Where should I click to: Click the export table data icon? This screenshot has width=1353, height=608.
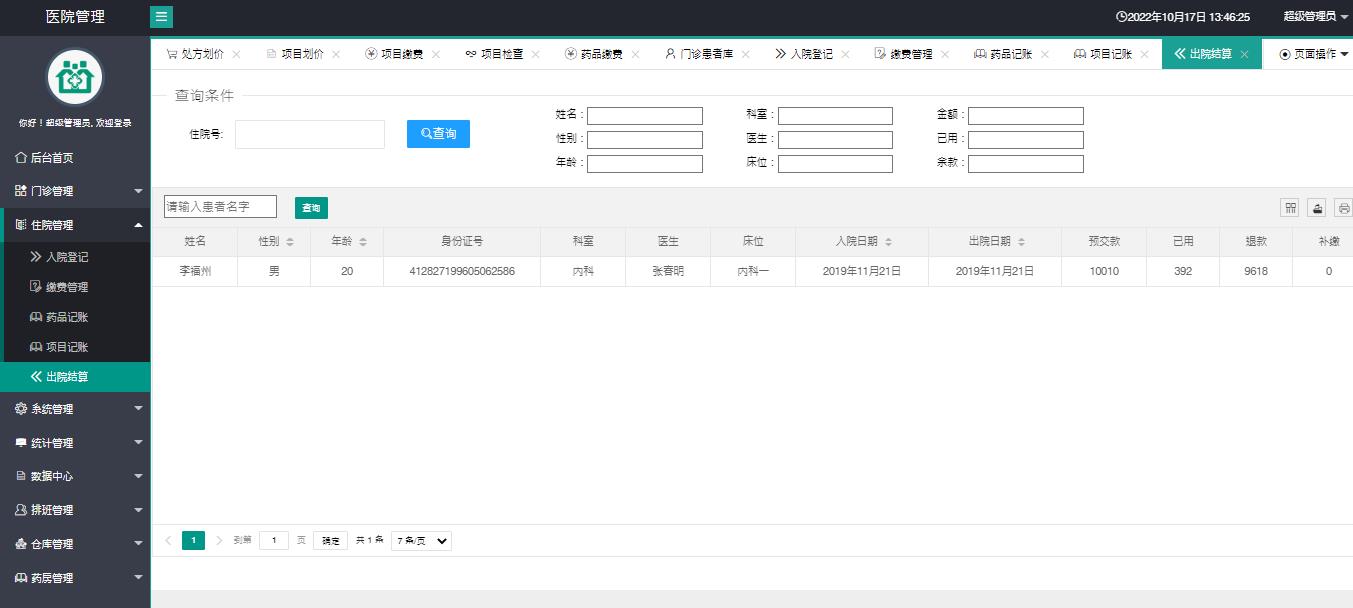point(1318,208)
